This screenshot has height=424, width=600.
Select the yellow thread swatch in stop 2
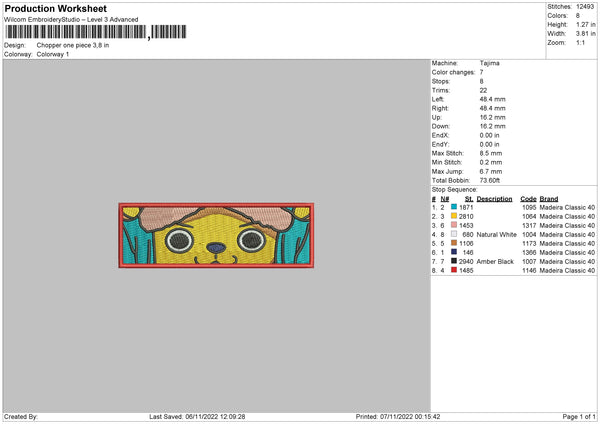pos(455,215)
